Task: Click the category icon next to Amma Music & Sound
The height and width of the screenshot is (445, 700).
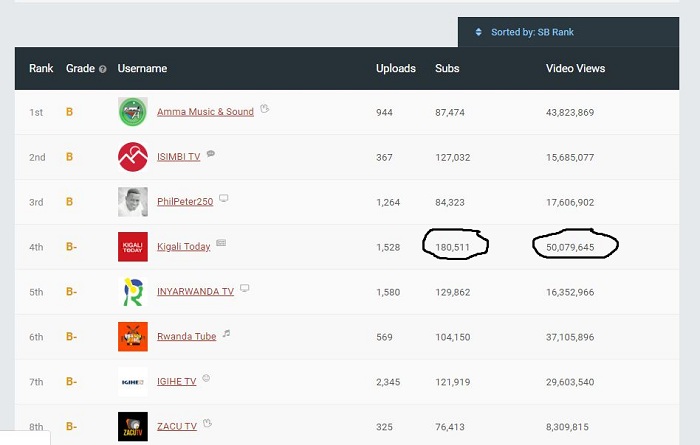Action: click(265, 108)
